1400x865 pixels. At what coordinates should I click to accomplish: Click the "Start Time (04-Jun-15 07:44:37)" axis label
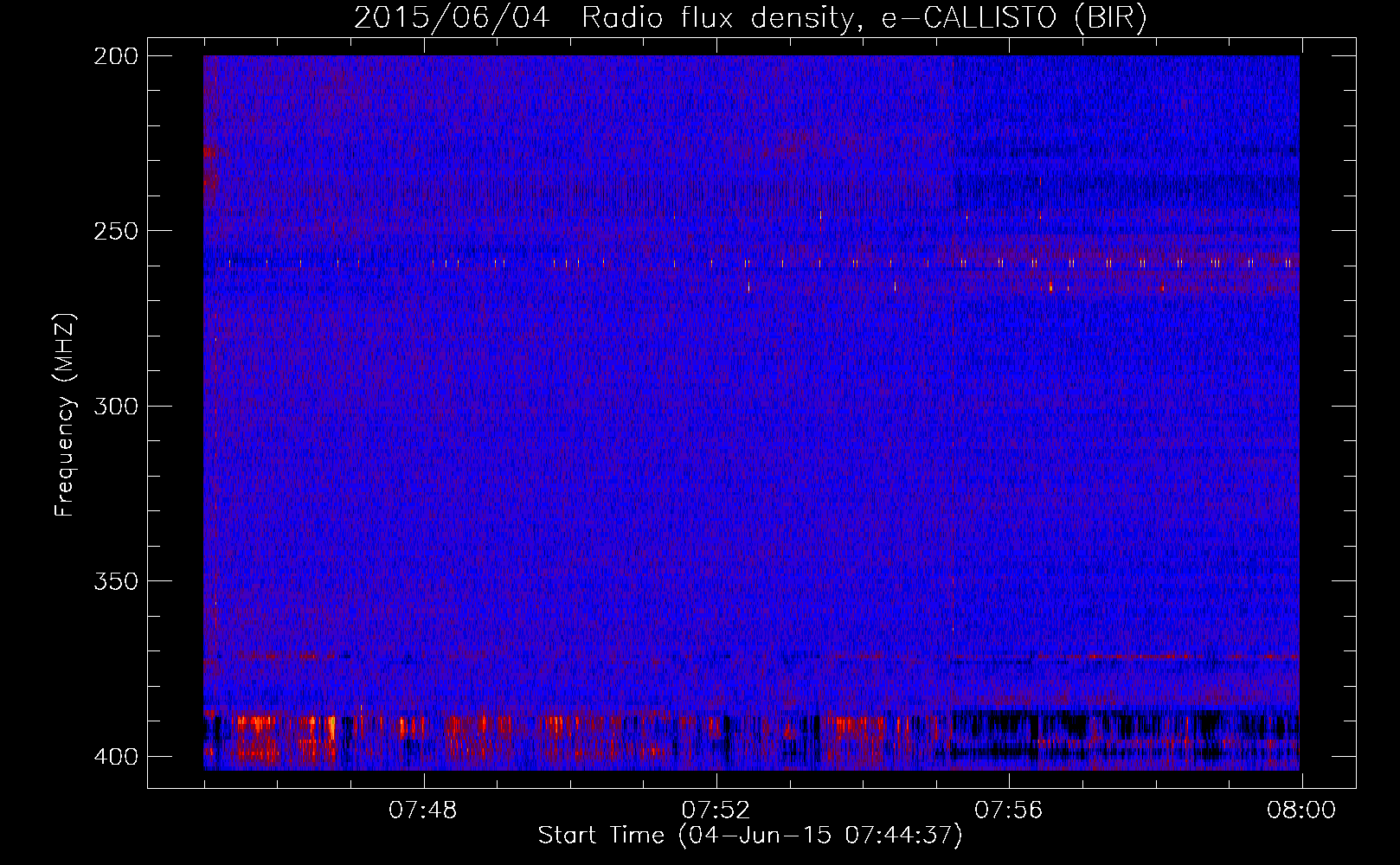750,836
